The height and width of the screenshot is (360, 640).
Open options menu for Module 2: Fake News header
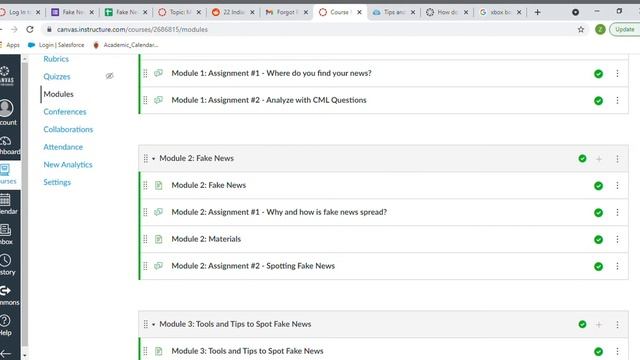[x=617, y=159]
